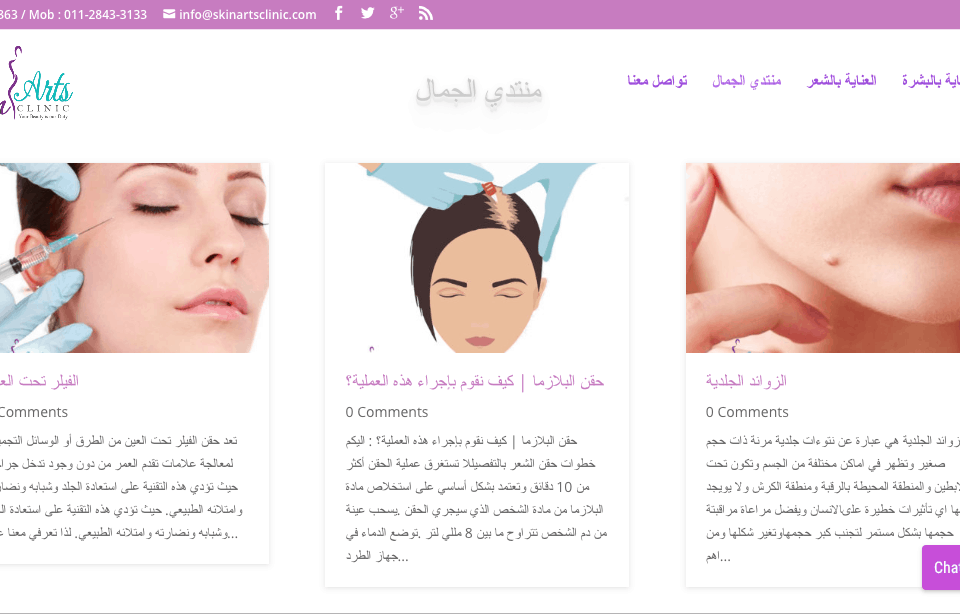Click the Google Plus icon
Viewport: 960px width, 616px height.
tap(397, 13)
